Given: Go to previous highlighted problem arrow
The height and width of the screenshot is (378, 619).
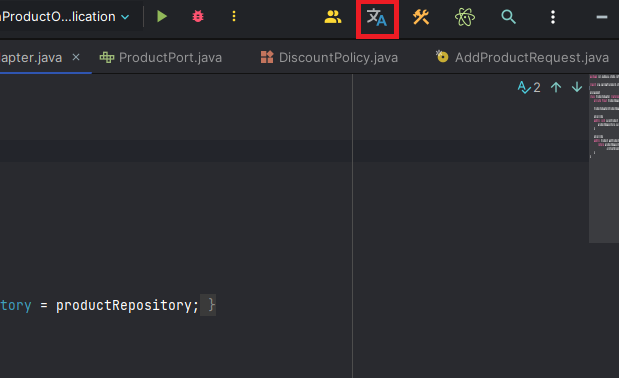Looking at the screenshot, I should pyautogui.click(x=556, y=87).
